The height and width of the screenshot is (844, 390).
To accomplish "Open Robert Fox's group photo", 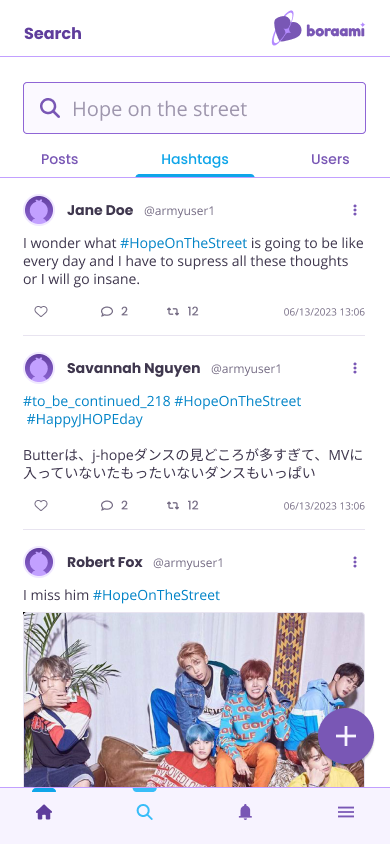I will click(194, 700).
